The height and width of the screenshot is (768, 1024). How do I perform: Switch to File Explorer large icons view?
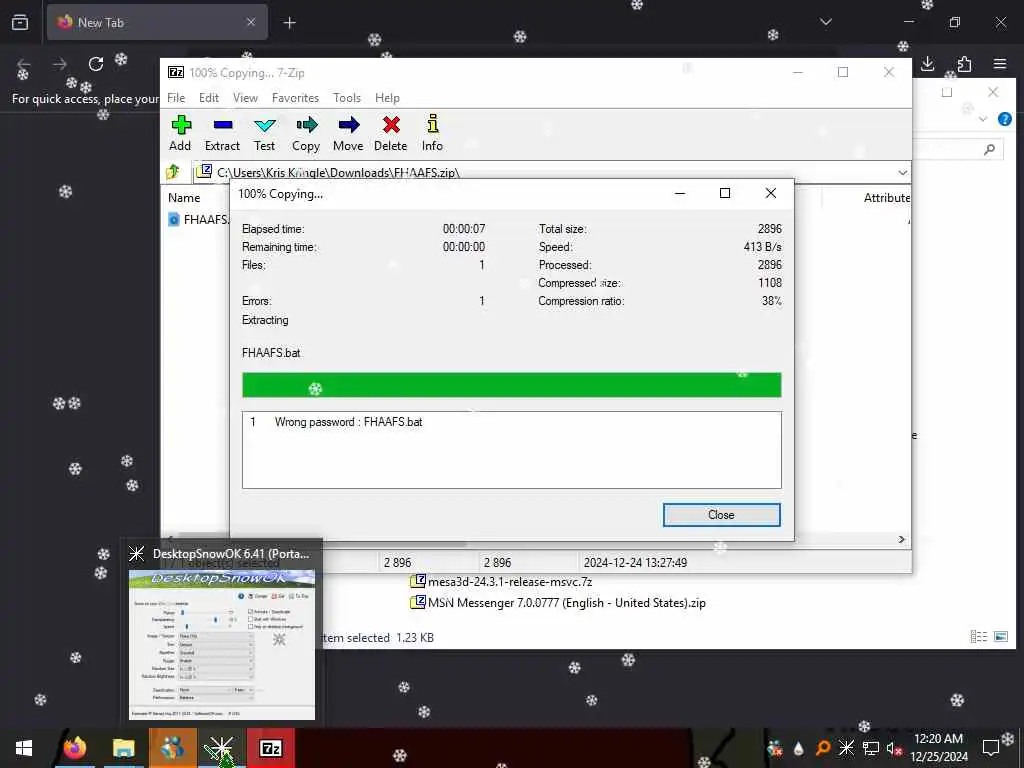pyautogui.click(x=1000, y=636)
